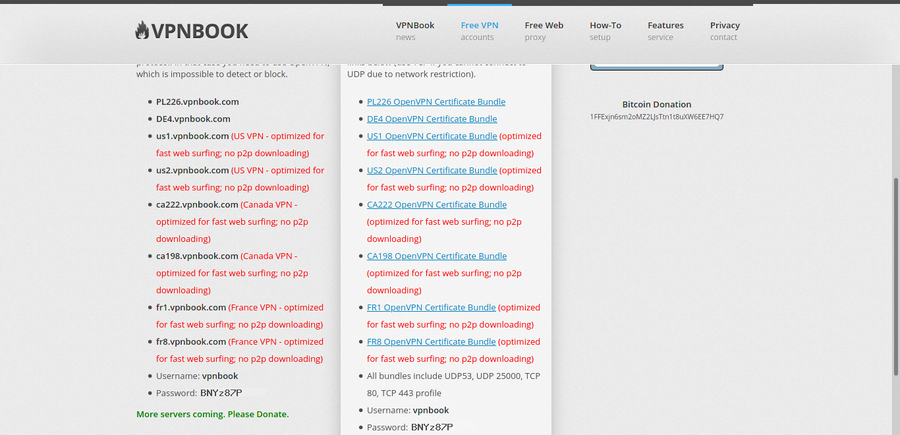Select DE4.vpnbook.com server text
900x435 pixels.
pos(193,119)
